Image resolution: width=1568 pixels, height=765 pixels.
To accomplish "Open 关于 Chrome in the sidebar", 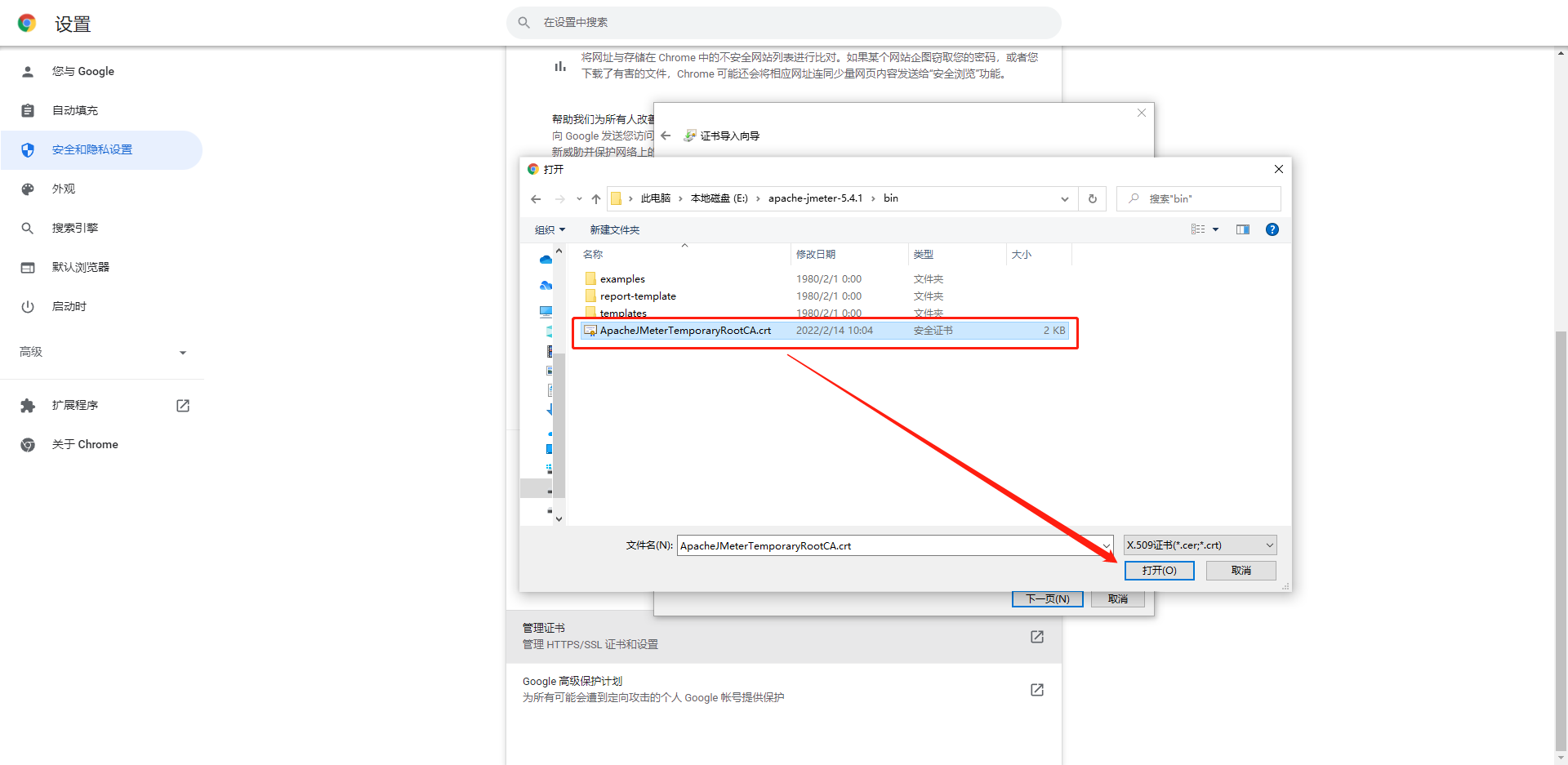I will (x=85, y=445).
